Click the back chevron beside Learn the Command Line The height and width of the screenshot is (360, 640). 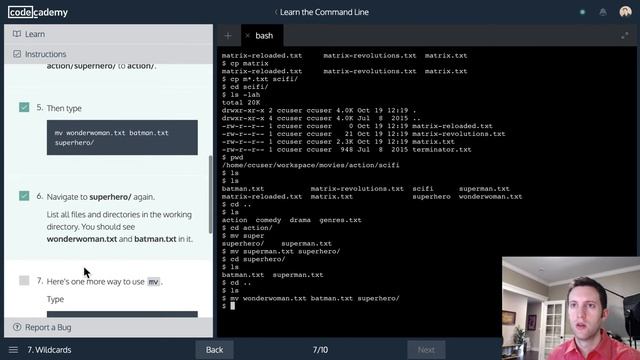point(276,12)
